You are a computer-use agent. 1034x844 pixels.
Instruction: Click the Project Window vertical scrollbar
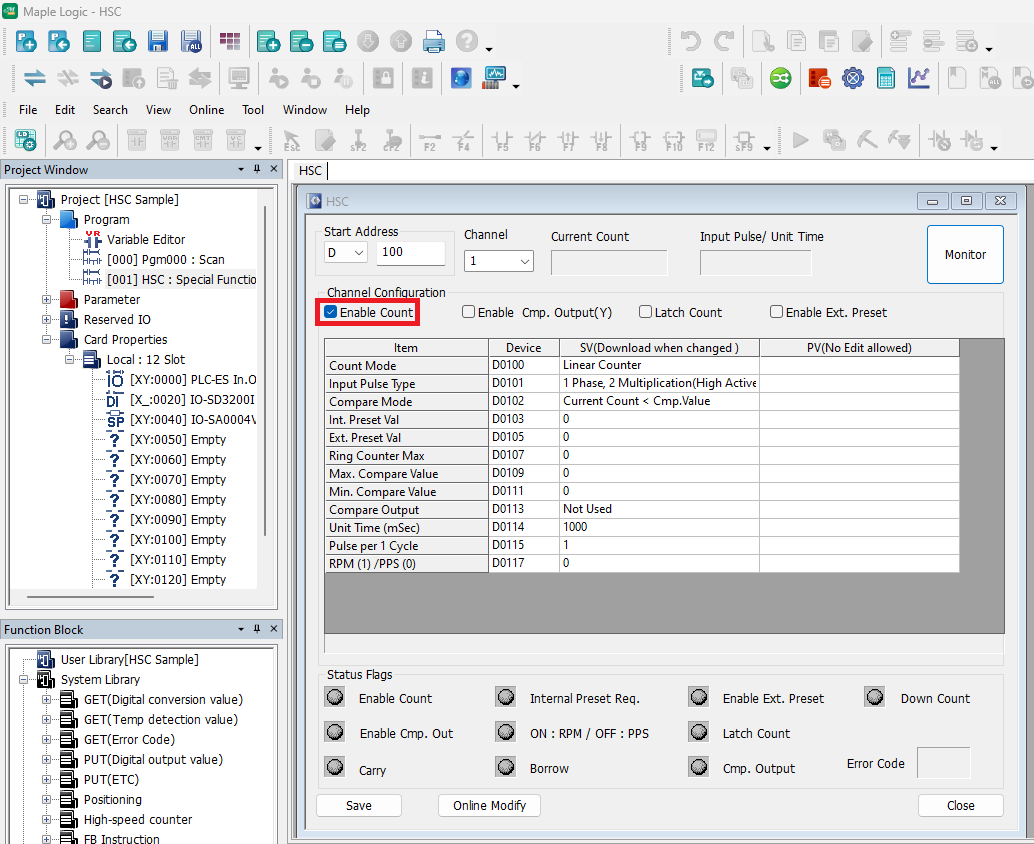click(x=265, y=370)
